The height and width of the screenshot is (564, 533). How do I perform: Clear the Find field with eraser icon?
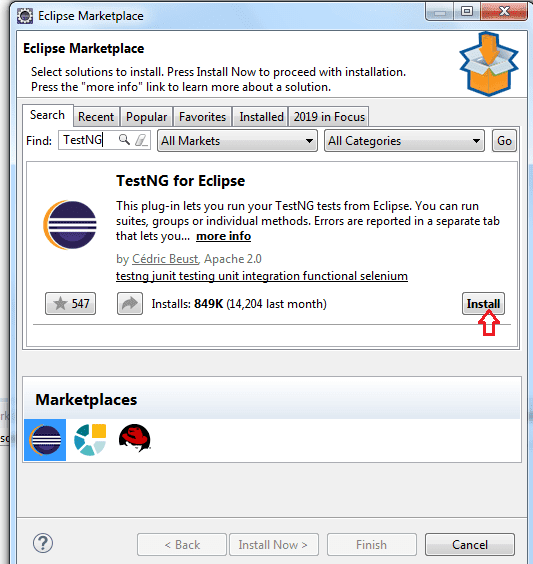coord(141,140)
